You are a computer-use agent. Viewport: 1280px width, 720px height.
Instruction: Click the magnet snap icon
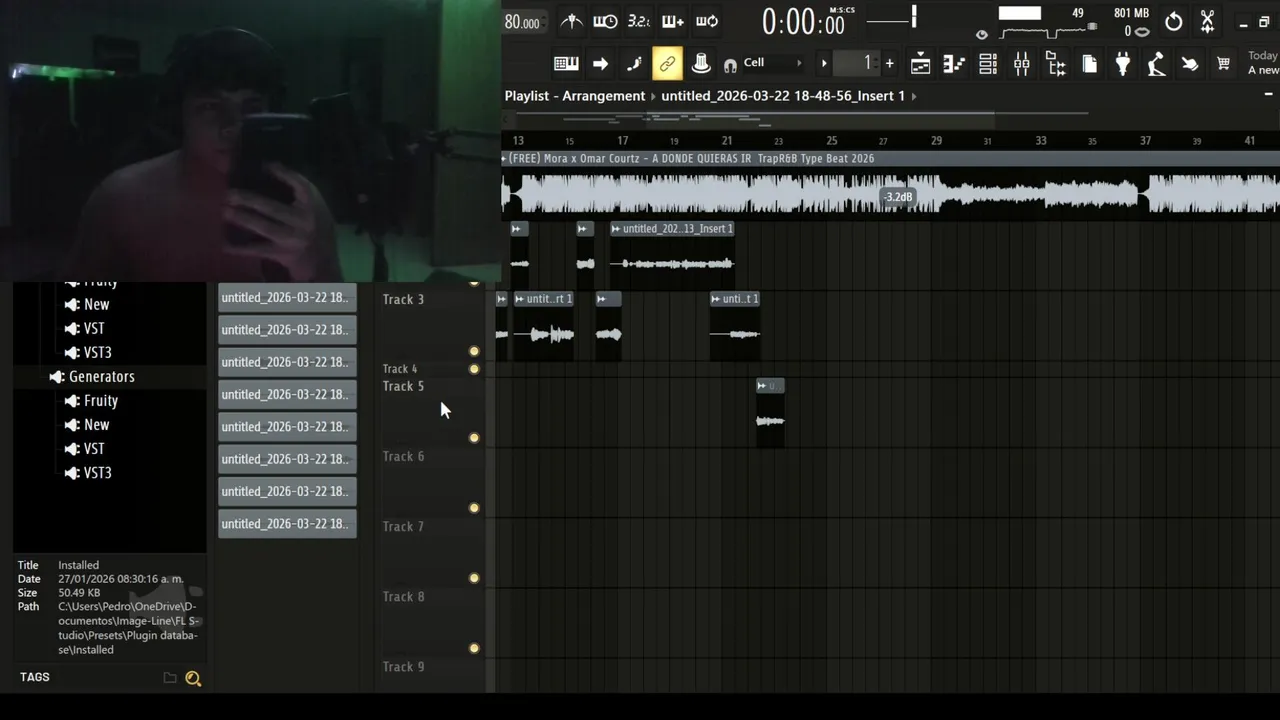coord(730,65)
